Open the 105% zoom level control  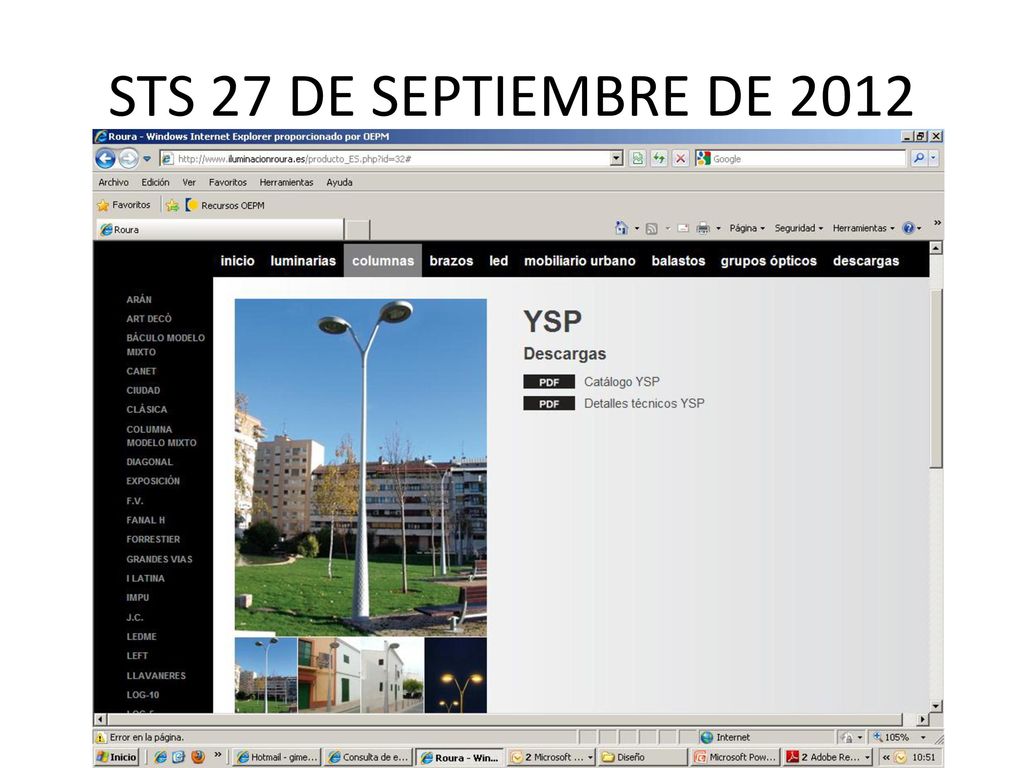(901, 737)
